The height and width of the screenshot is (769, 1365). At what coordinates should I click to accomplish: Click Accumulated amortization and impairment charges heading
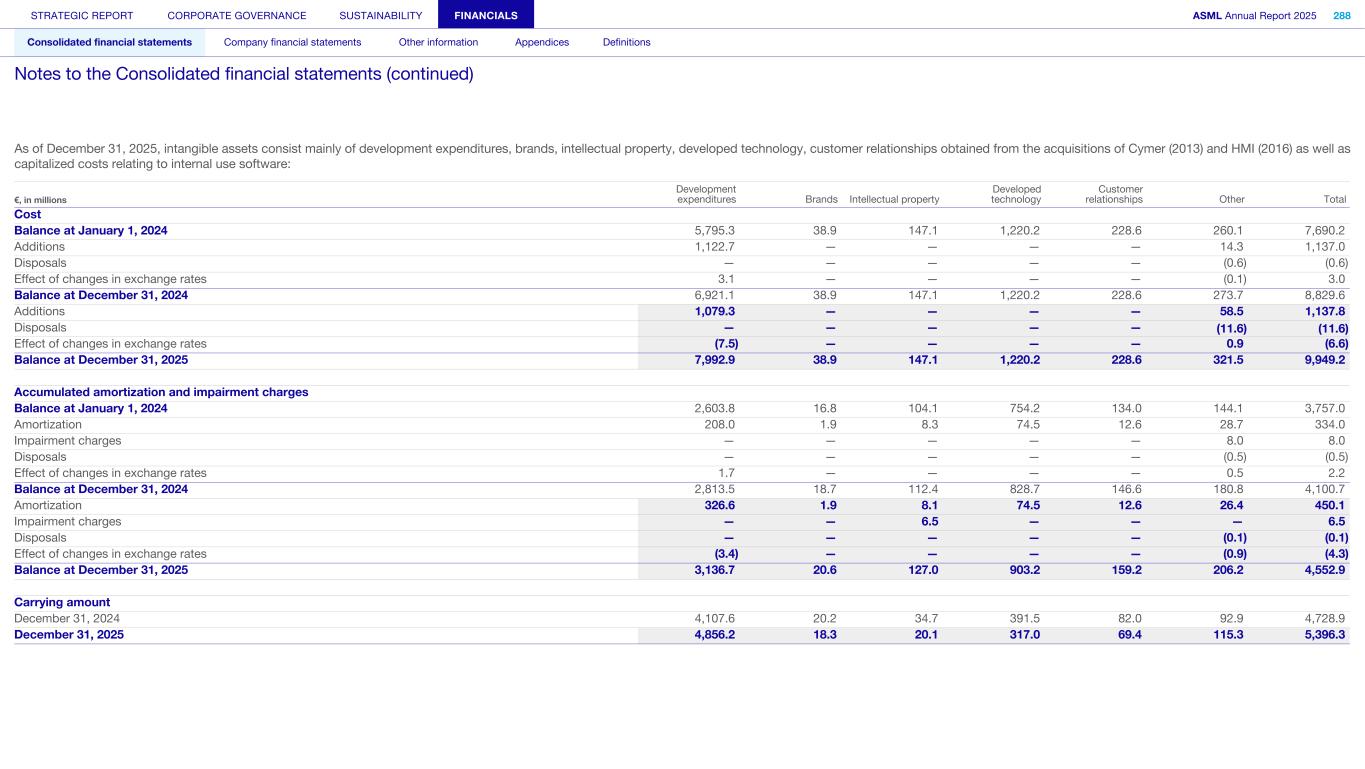point(161,392)
